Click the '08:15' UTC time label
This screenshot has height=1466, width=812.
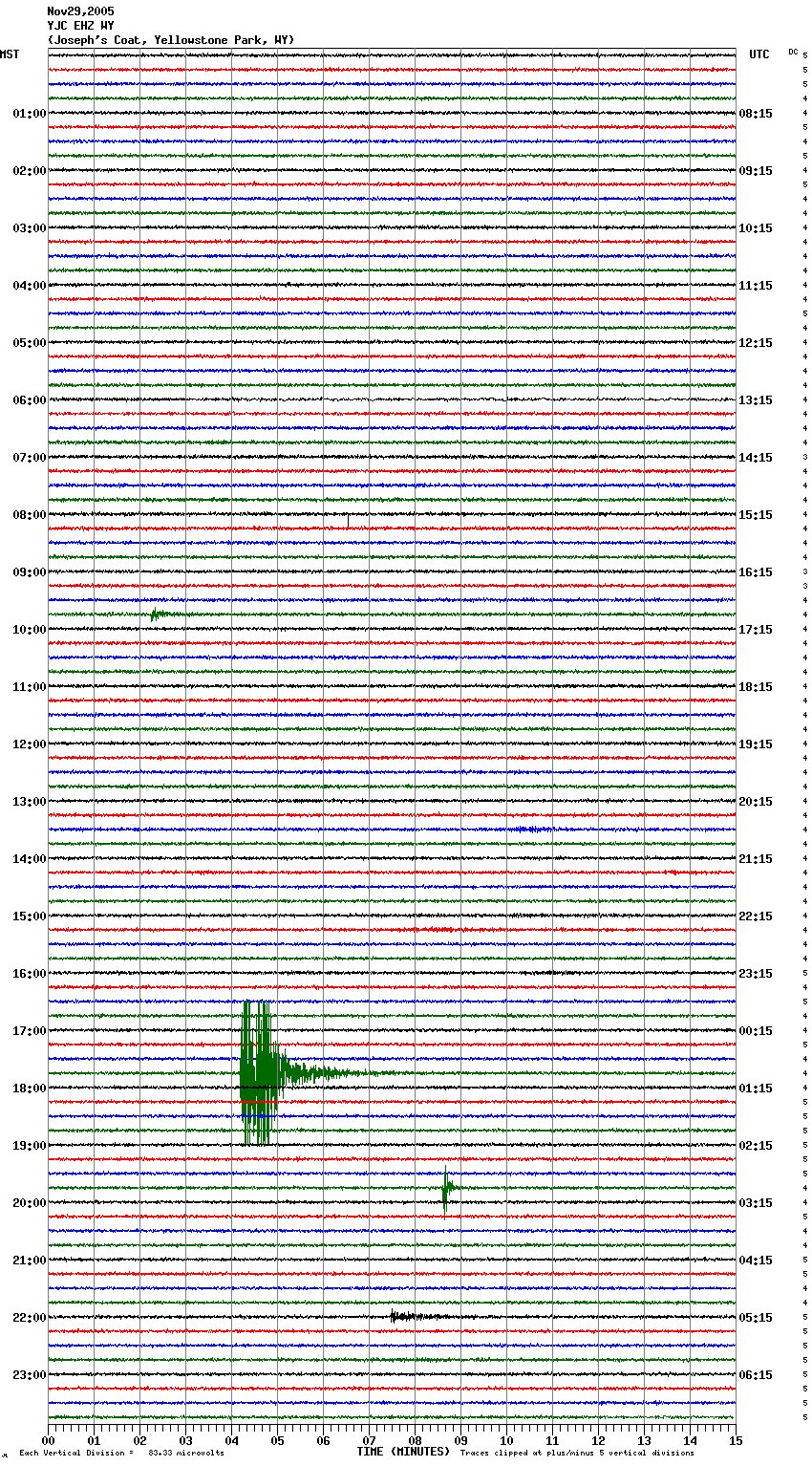[756, 114]
